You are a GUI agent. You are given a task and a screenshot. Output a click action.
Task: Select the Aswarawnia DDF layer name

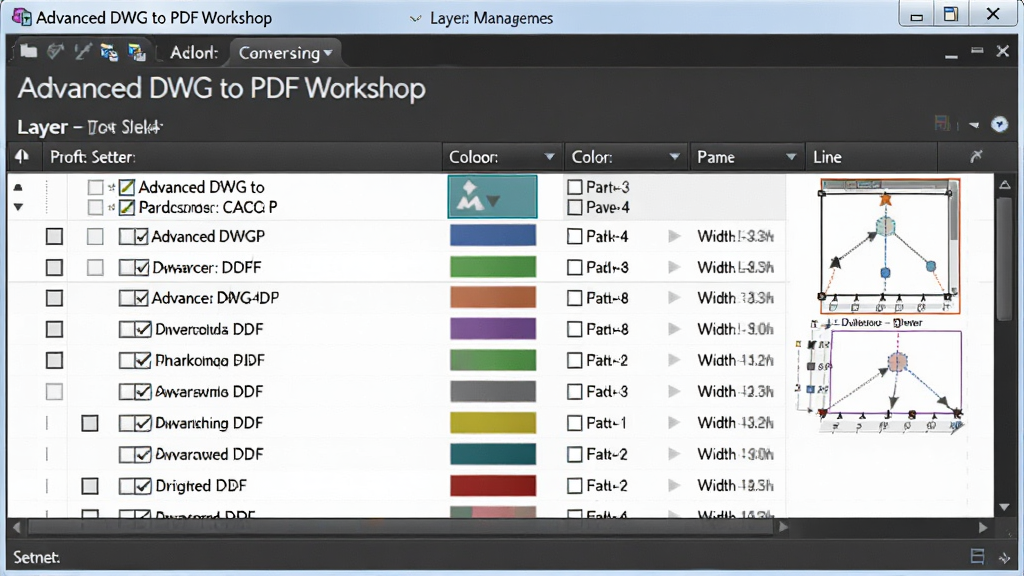click(208, 391)
